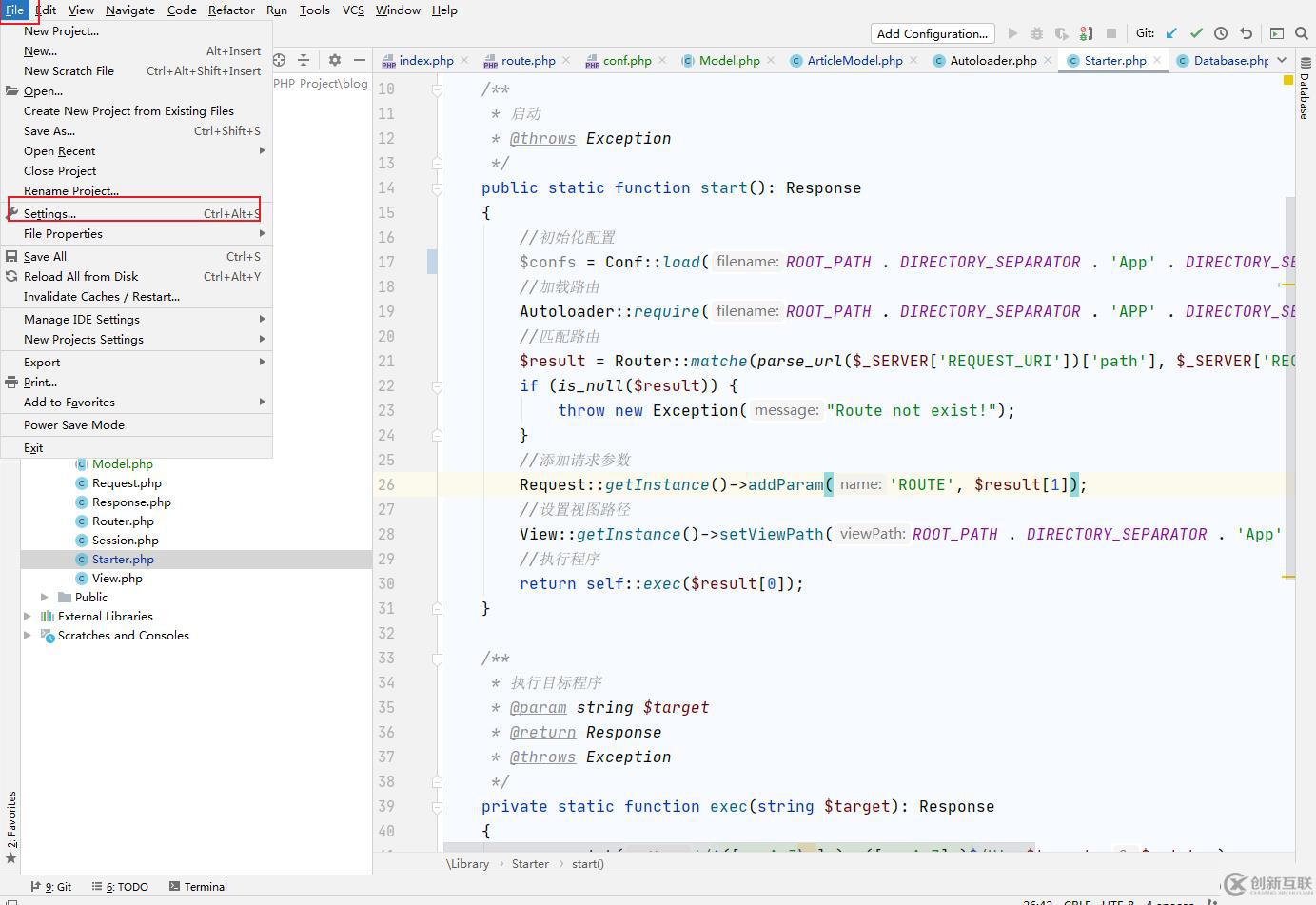Switch to the Autoloader.php tab

[992, 60]
